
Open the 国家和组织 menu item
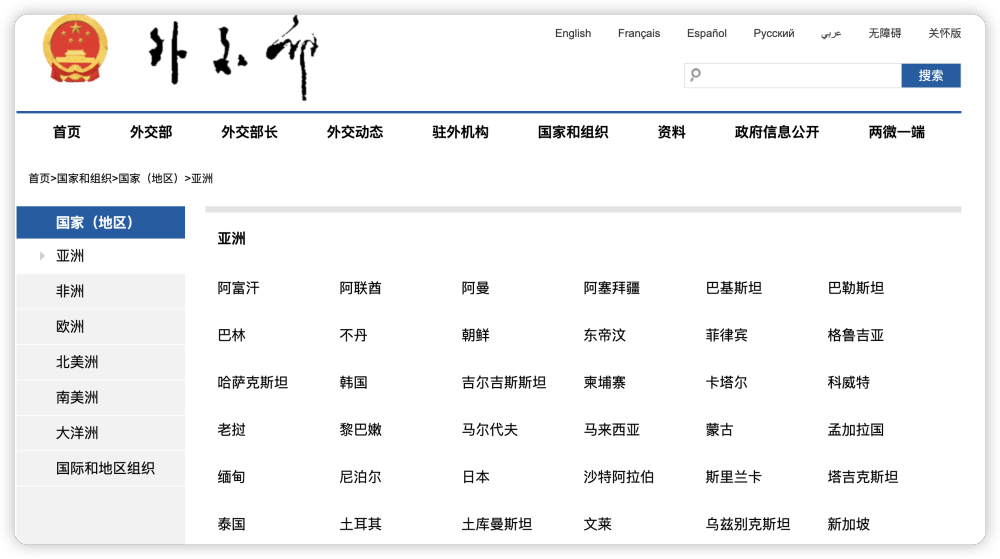[573, 132]
